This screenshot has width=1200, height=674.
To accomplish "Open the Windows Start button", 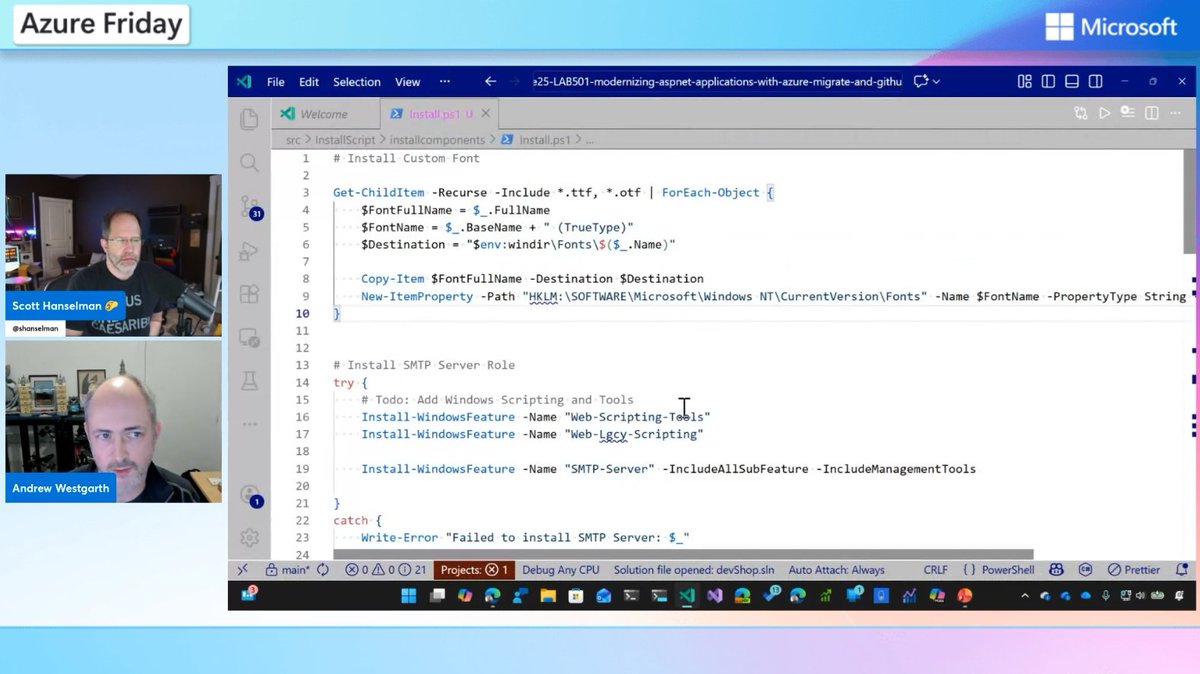I will 409,596.
